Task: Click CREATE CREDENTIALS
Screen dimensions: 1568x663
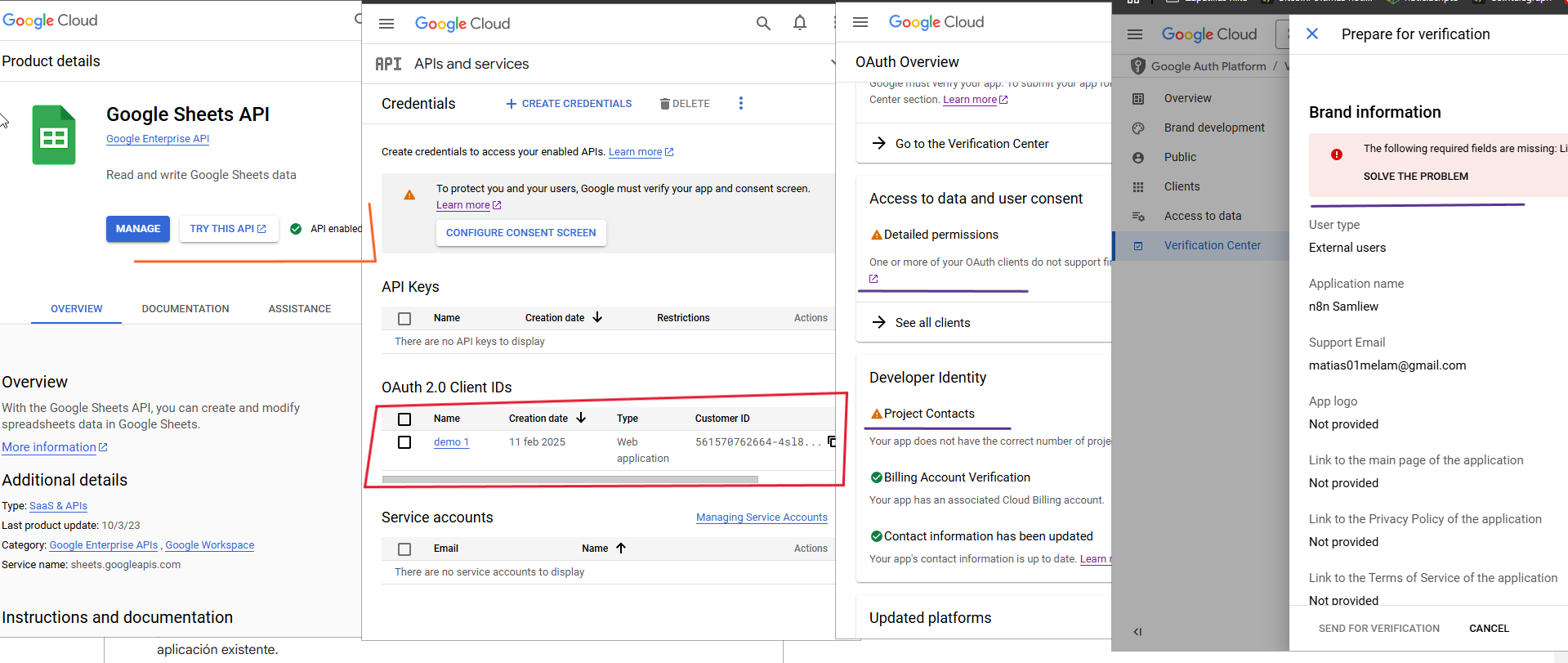Action: click(569, 104)
